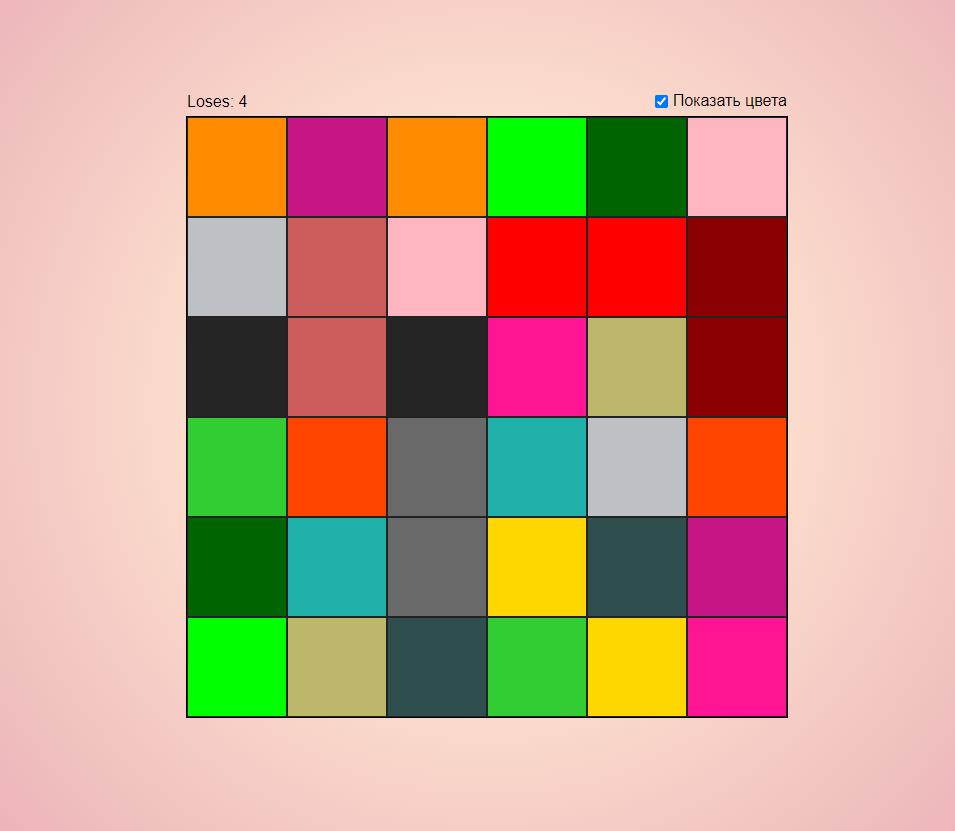Select a red tile in the second row
Viewport: 955px width, 831px height.
pos(536,266)
